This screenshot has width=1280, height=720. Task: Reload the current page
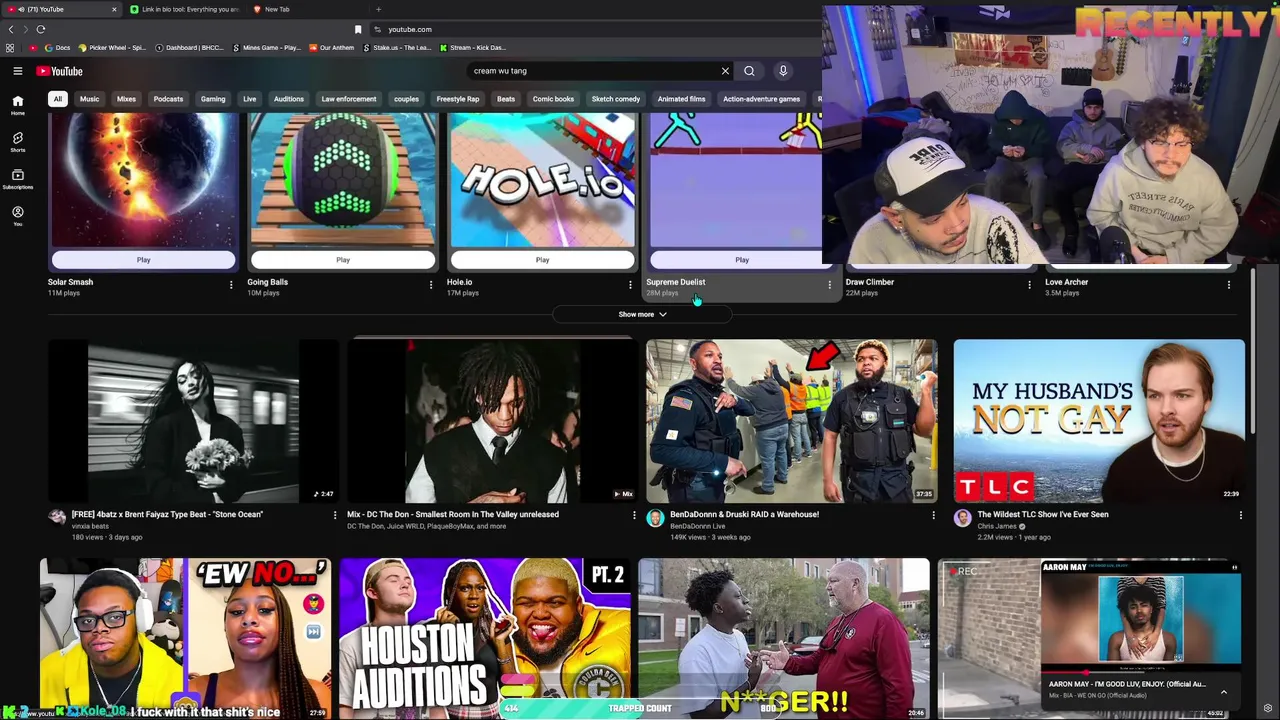tap(41, 29)
